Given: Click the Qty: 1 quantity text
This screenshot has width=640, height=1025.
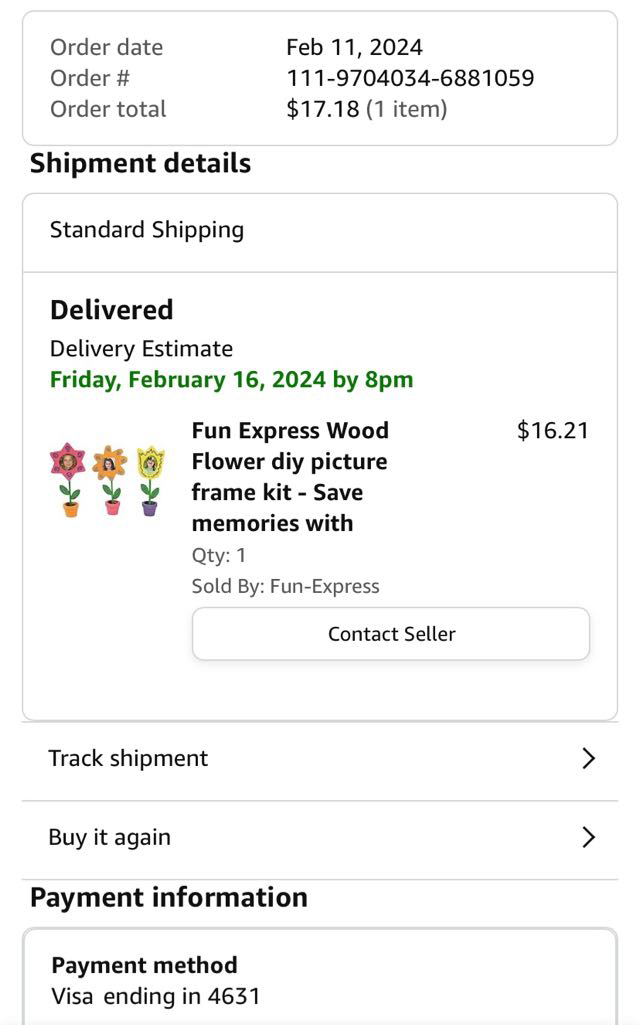Looking at the screenshot, I should 218,555.
